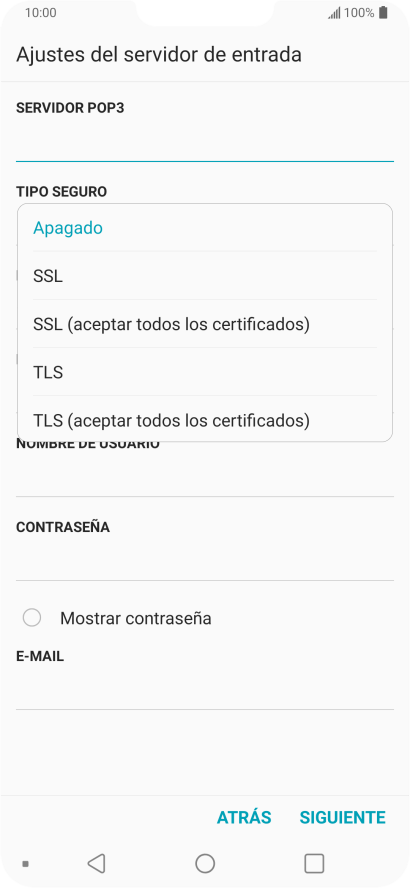The width and height of the screenshot is (410, 888).
Task: Toggle Mostrar contraseña radio button
Action: [x=32, y=618]
